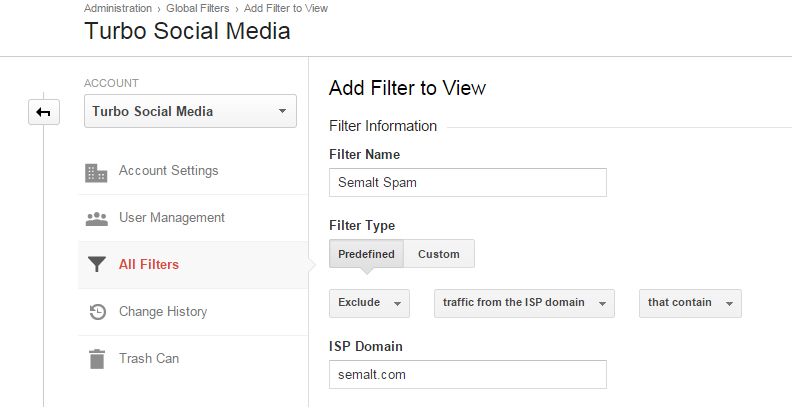Image resolution: width=792 pixels, height=407 pixels.
Task: Go to the User Management section
Action: [x=171, y=218]
